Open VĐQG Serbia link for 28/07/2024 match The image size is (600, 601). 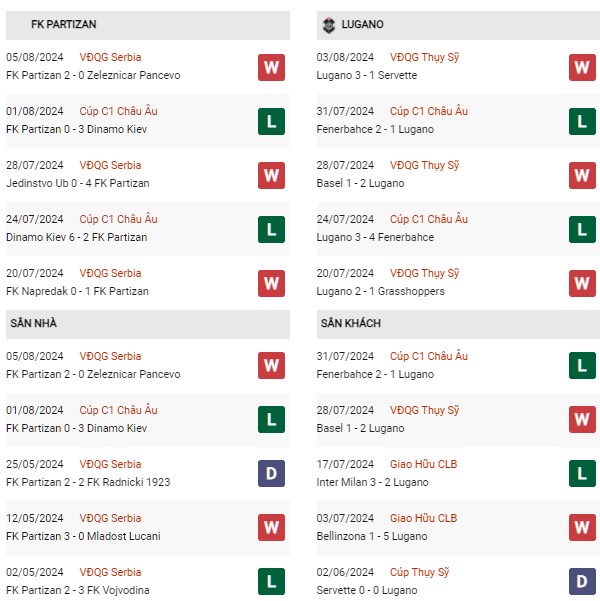pos(110,165)
